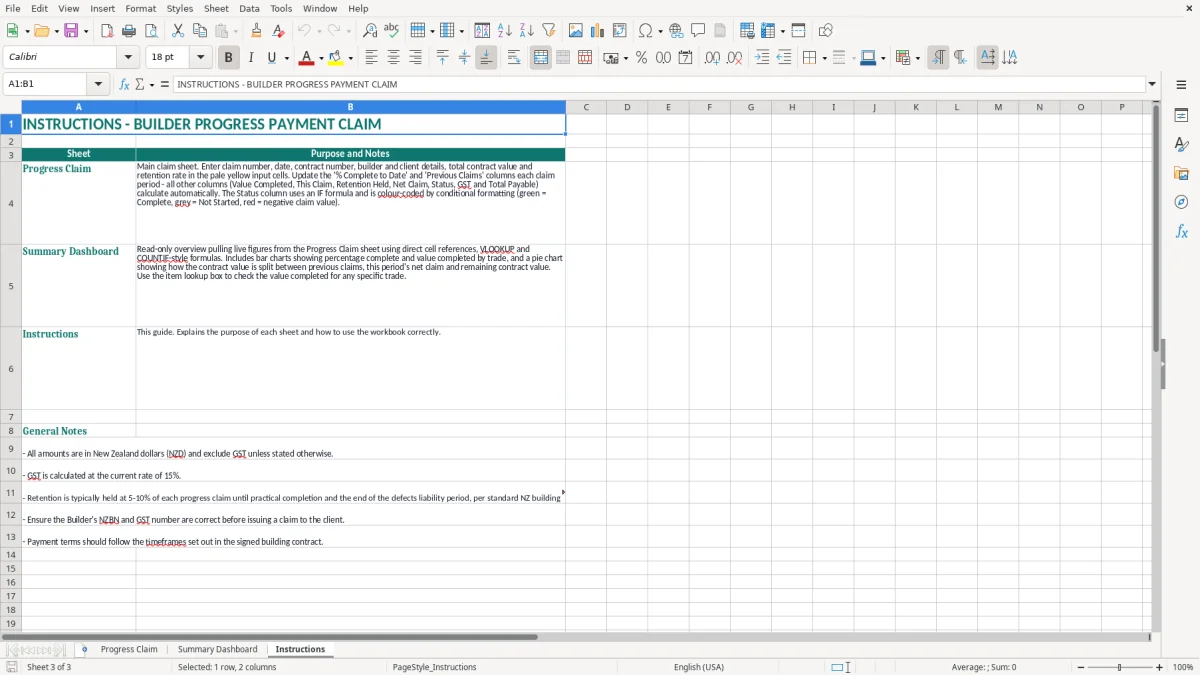Click the Sort Descending icon
The image size is (1200, 675).
coord(527,30)
